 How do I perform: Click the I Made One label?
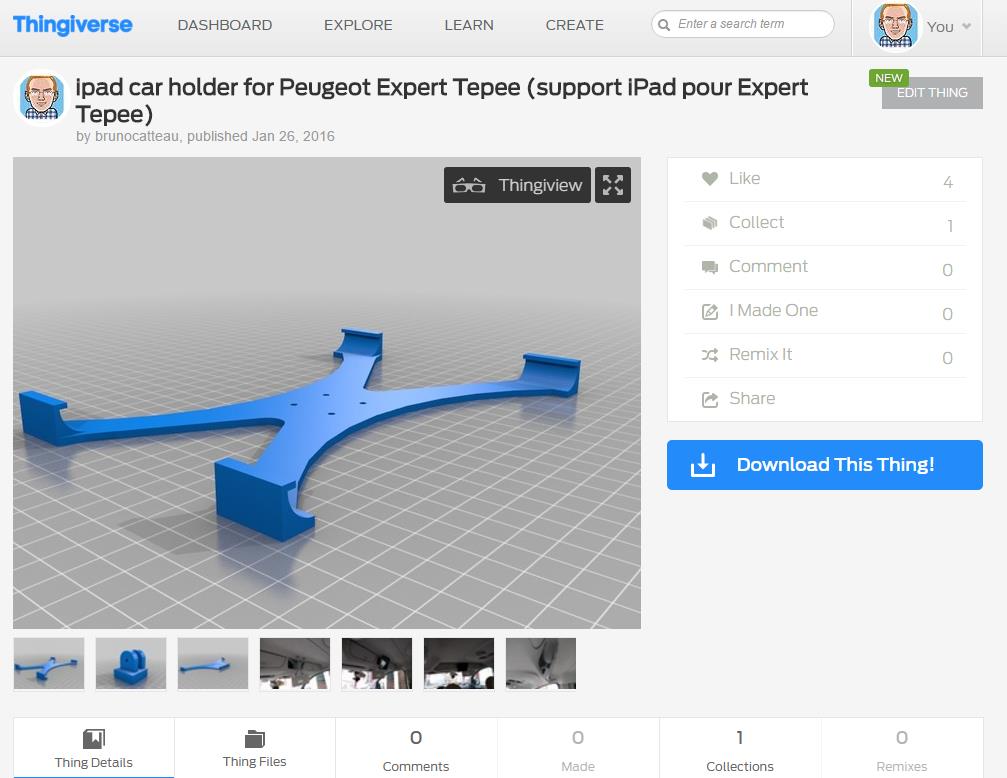coord(773,310)
